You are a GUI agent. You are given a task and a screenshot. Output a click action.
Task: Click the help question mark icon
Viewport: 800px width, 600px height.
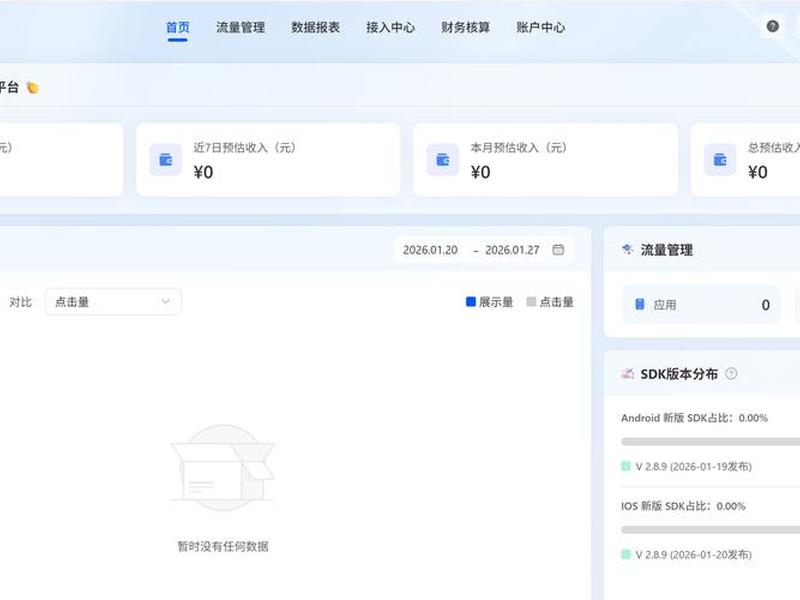tap(772, 26)
